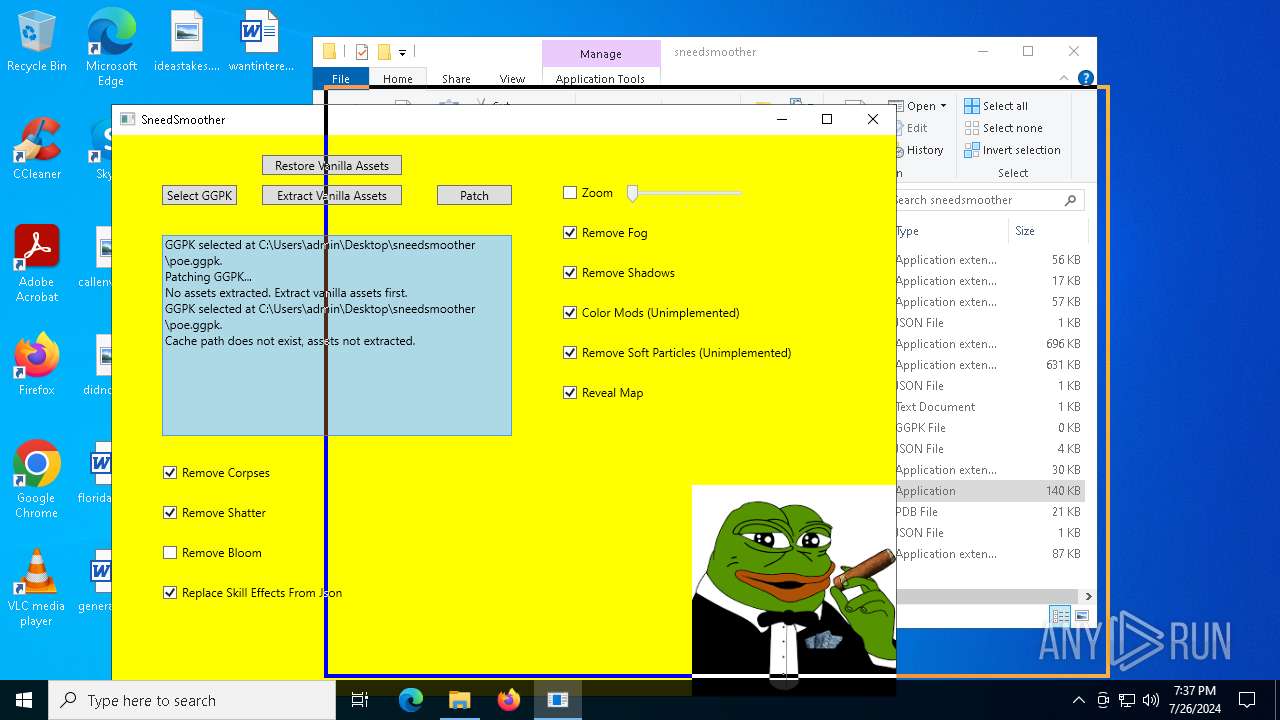Uncheck Remove Shadows
This screenshot has width=1280, height=720.
click(x=570, y=273)
